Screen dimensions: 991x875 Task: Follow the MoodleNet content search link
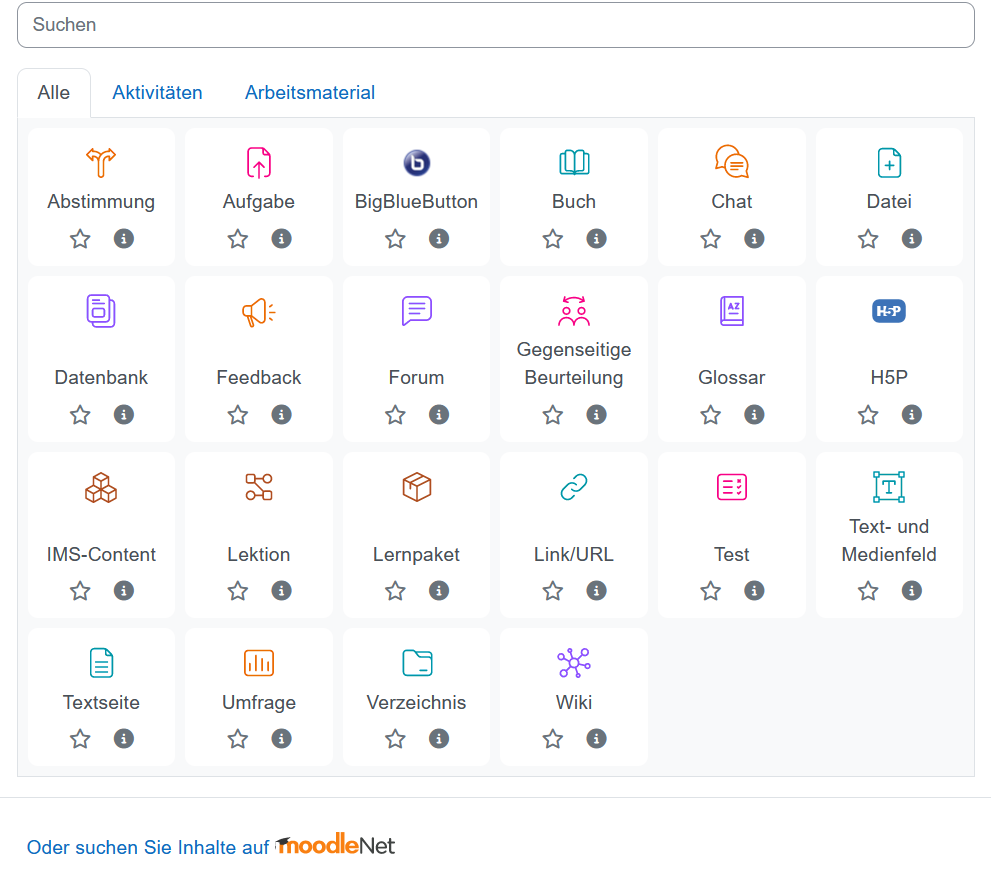pyautogui.click(x=210, y=845)
